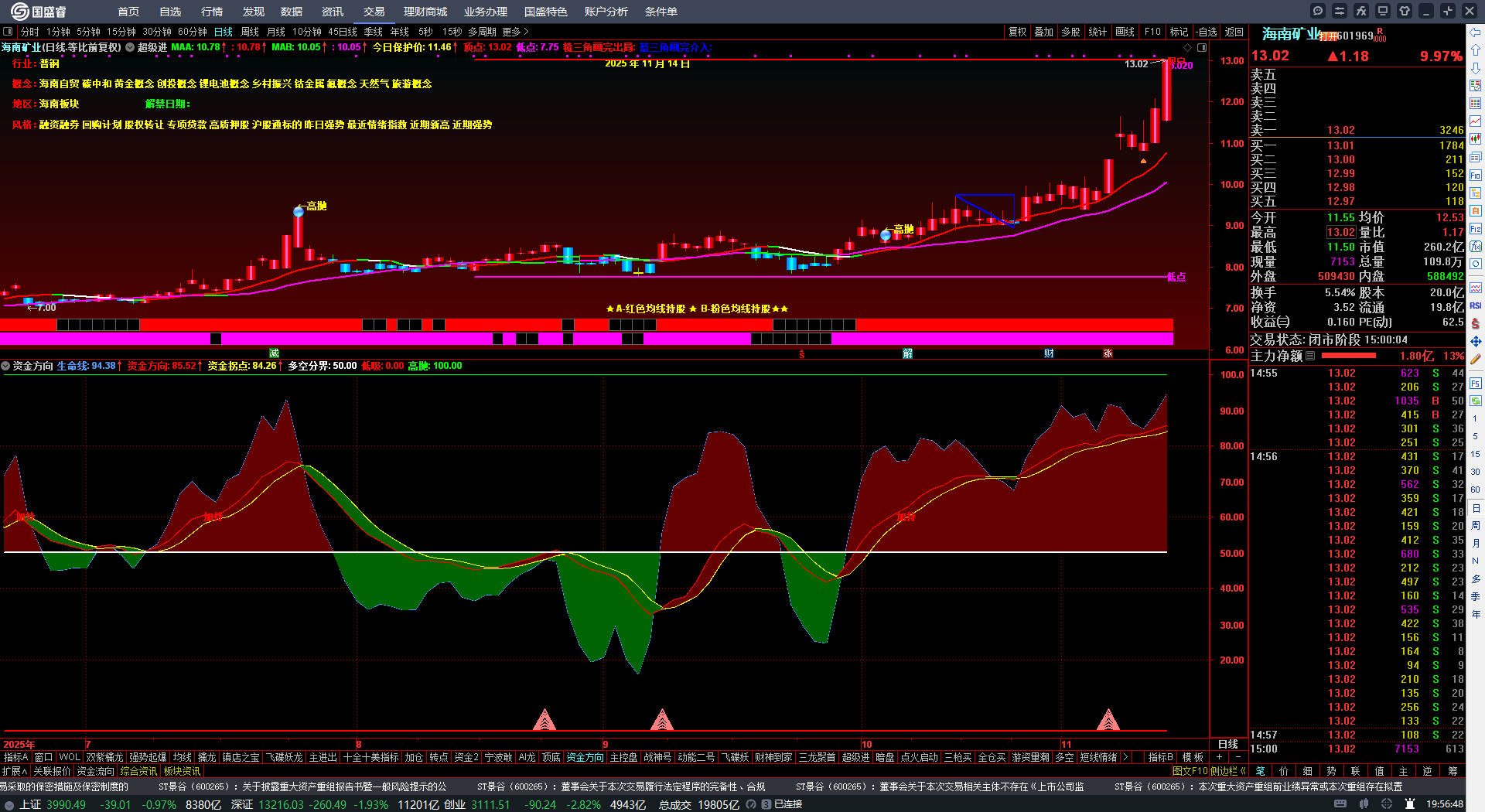
Task: Toggle 多股 multi-stock view
Action: click(1070, 32)
